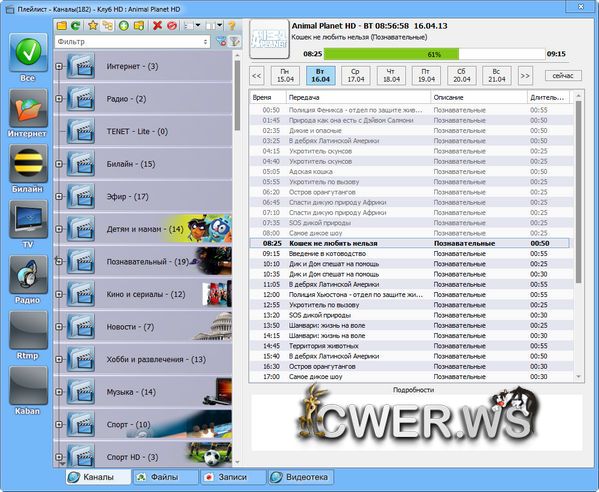This screenshot has width=599, height=492.
Task: Expand the 'Кино и сериалы - (12)' group
Action: tap(59, 295)
